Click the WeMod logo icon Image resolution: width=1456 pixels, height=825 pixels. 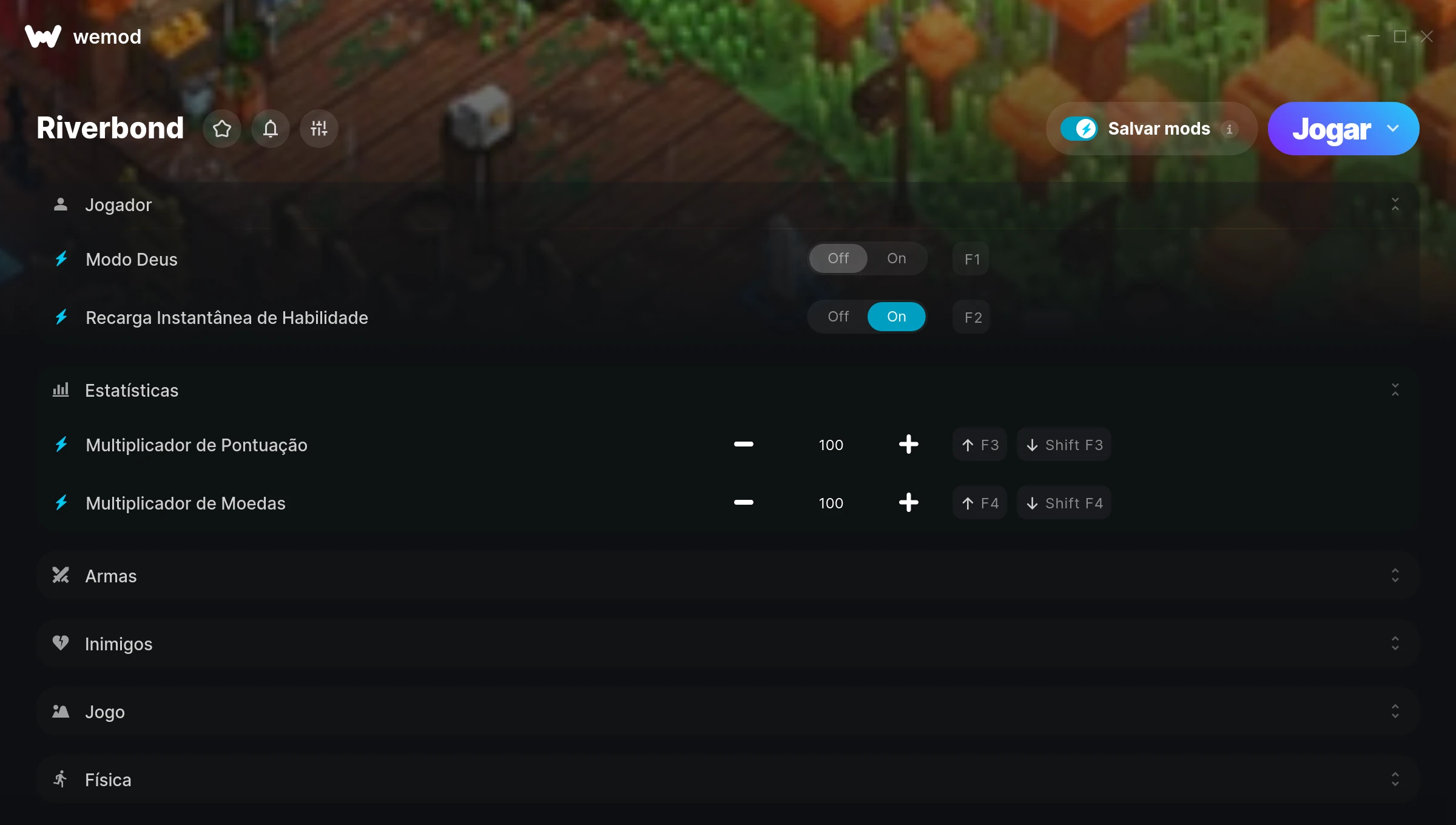(x=43, y=36)
